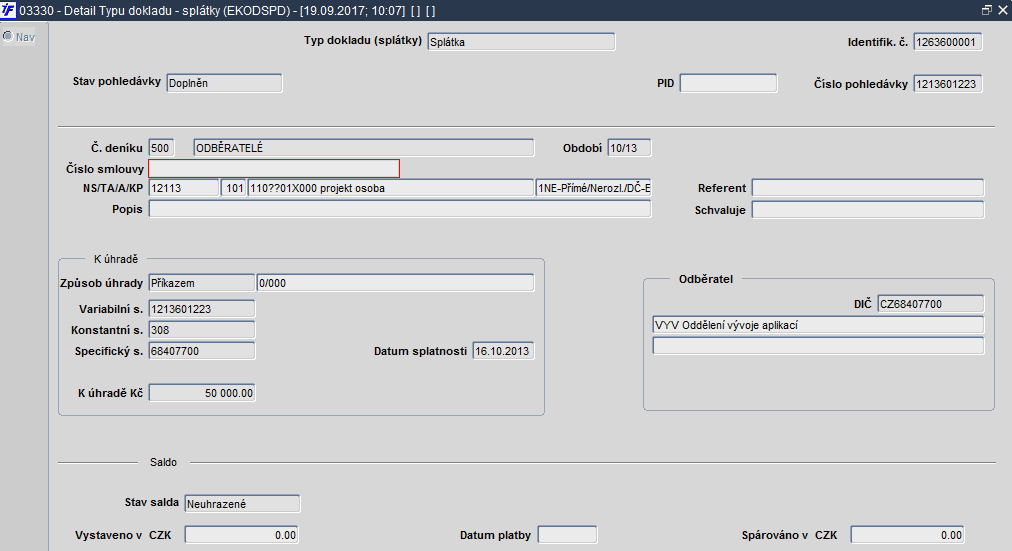Click the empty Datum platby field
This screenshot has height=551, width=1012.
click(567, 535)
